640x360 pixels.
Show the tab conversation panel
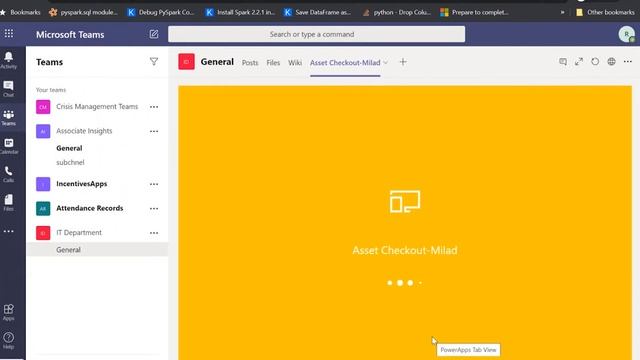tap(563, 62)
